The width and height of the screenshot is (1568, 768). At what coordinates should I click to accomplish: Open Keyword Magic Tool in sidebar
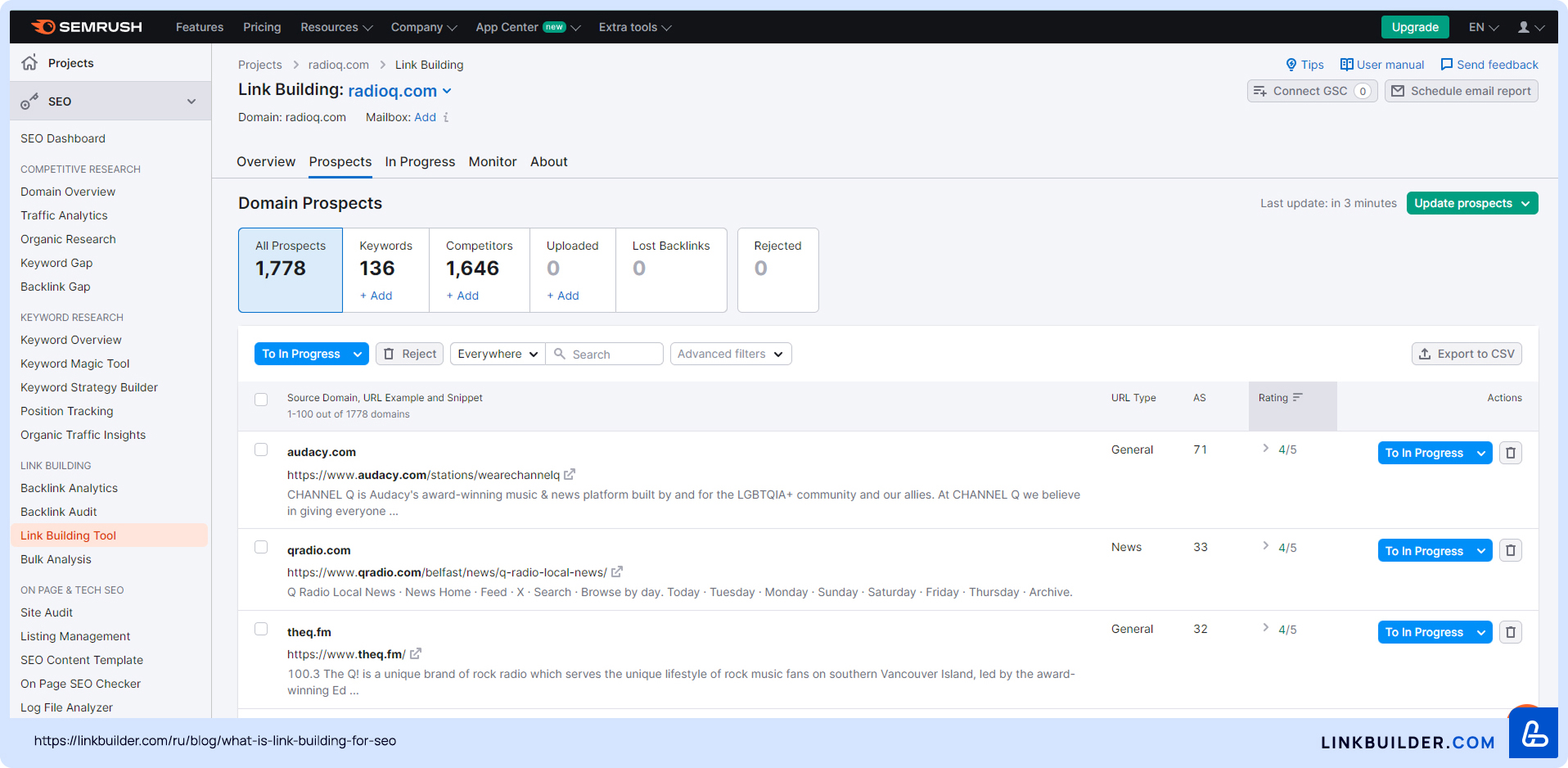point(75,364)
